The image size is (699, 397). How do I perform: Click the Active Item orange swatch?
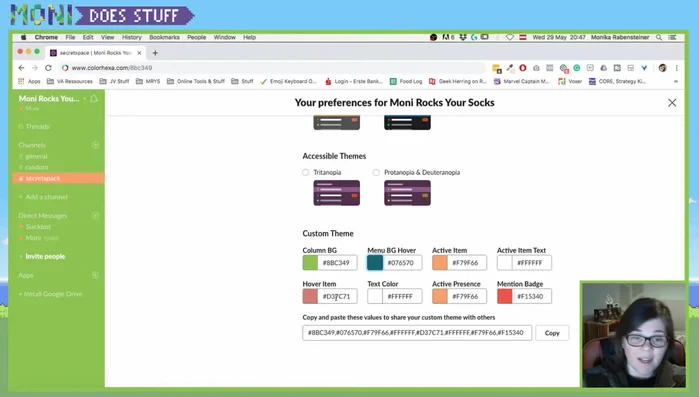tap(440, 263)
